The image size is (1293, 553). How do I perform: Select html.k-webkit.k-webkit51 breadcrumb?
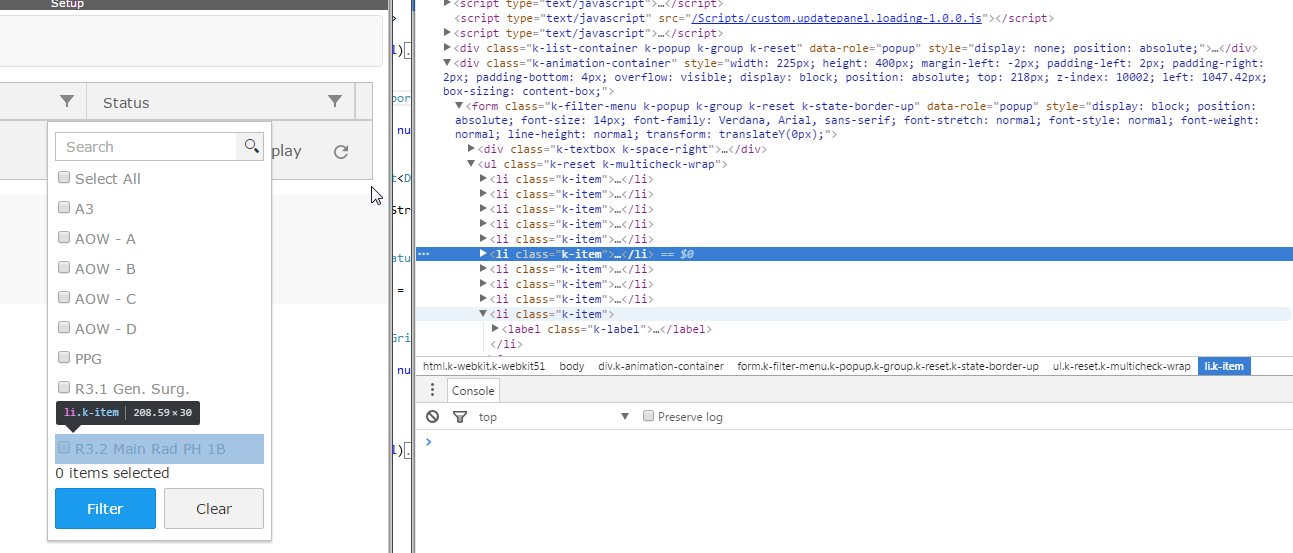pos(484,366)
